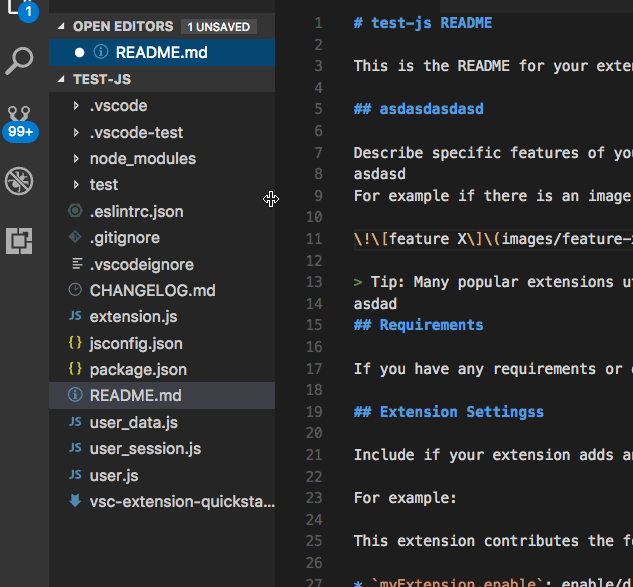The width and height of the screenshot is (633, 587).
Task: Click the '\!\[feature X\]' image markup line
Action: tap(493, 239)
